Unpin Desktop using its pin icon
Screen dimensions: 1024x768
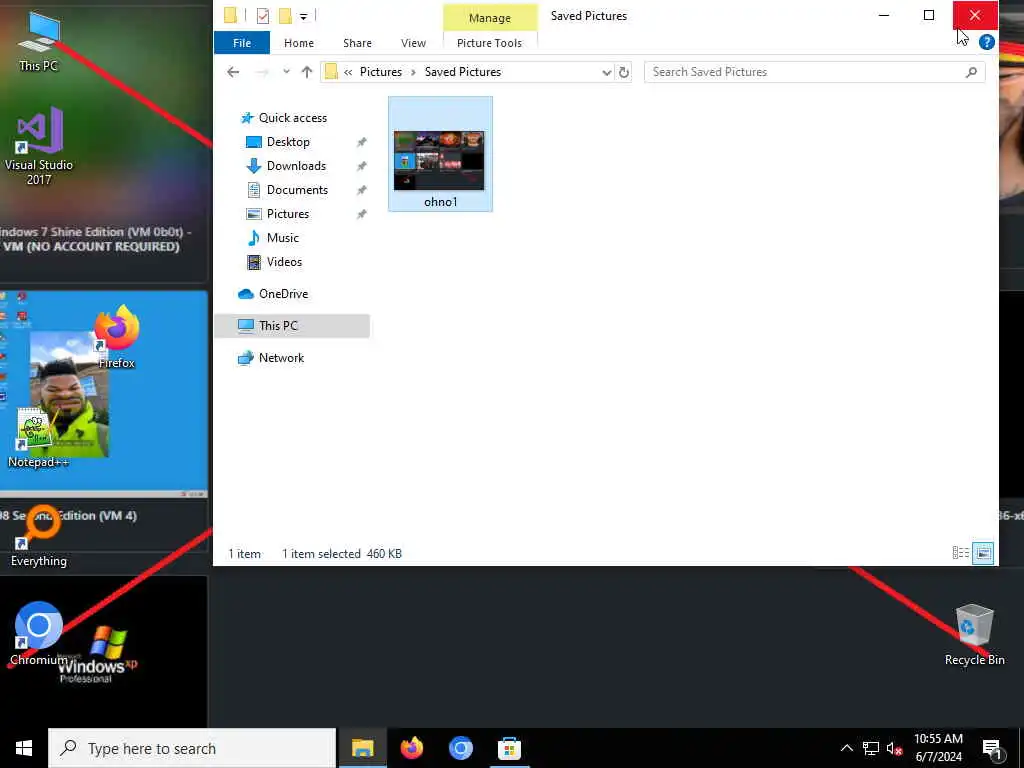(x=361, y=142)
